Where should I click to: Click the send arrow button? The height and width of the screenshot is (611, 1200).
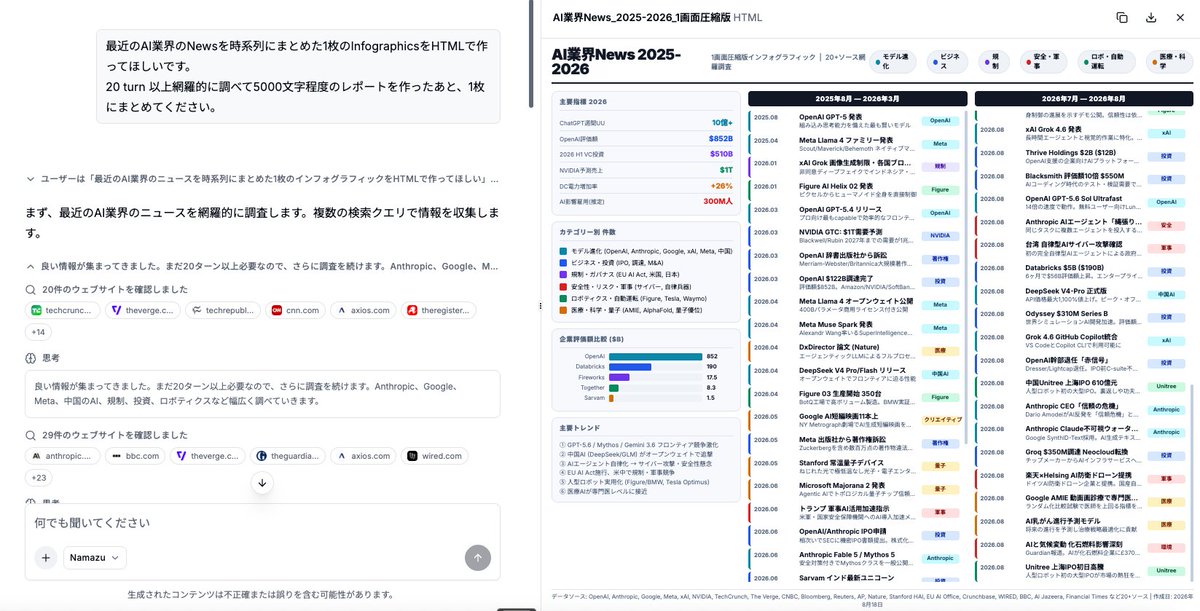click(477, 558)
